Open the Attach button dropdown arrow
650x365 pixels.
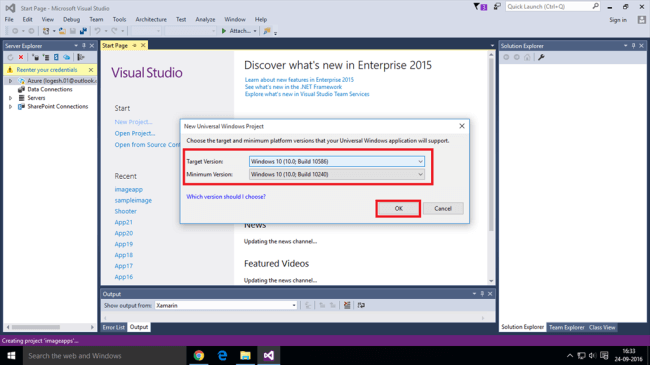pyautogui.click(x=255, y=31)
